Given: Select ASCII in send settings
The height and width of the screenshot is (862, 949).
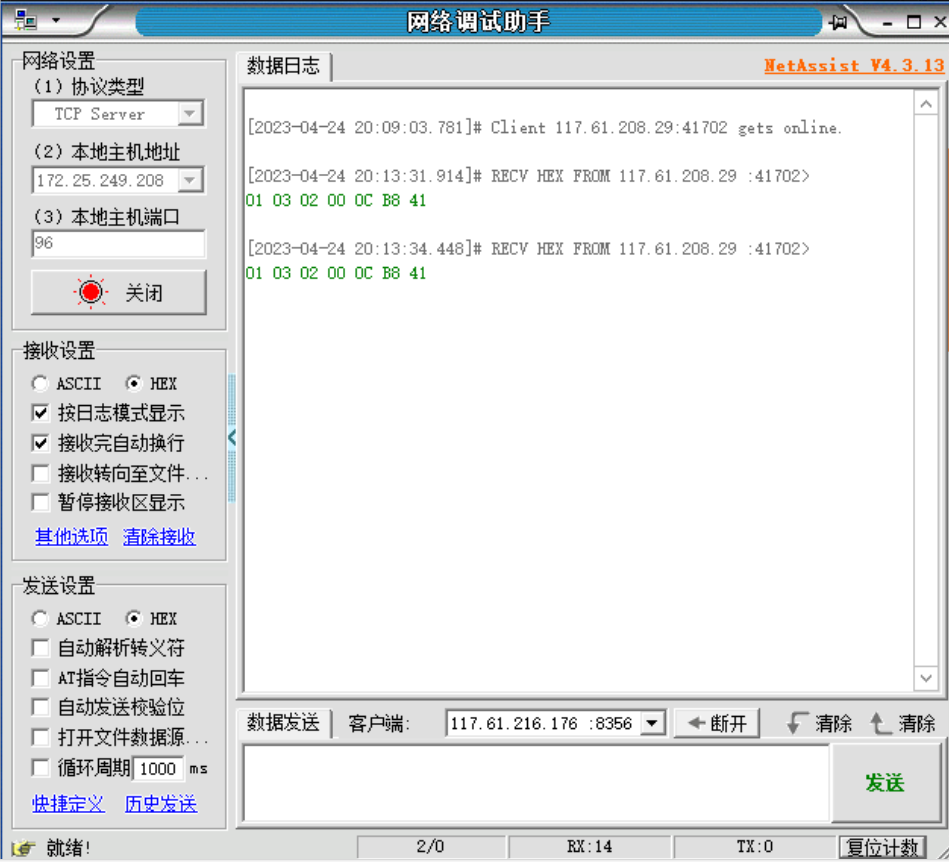Looking at the screenshot, I should point(67,618).
